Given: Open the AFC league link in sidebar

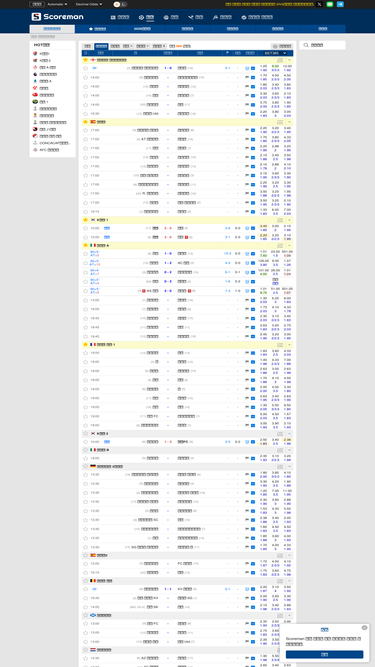Looking at the screenshot, I should (x=49, y=150).
